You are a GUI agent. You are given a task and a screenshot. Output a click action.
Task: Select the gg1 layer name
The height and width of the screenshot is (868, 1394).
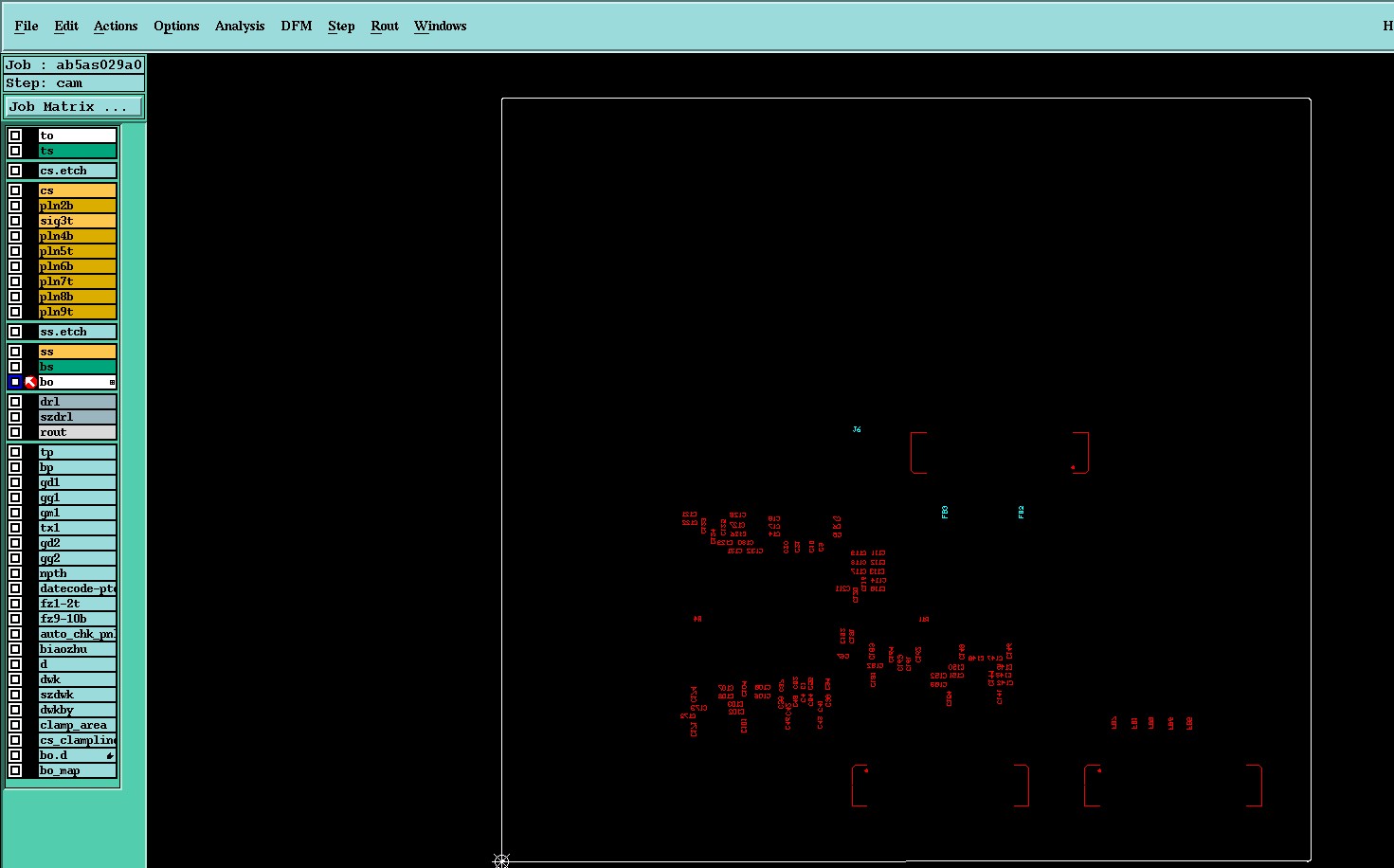coord(78,497)
